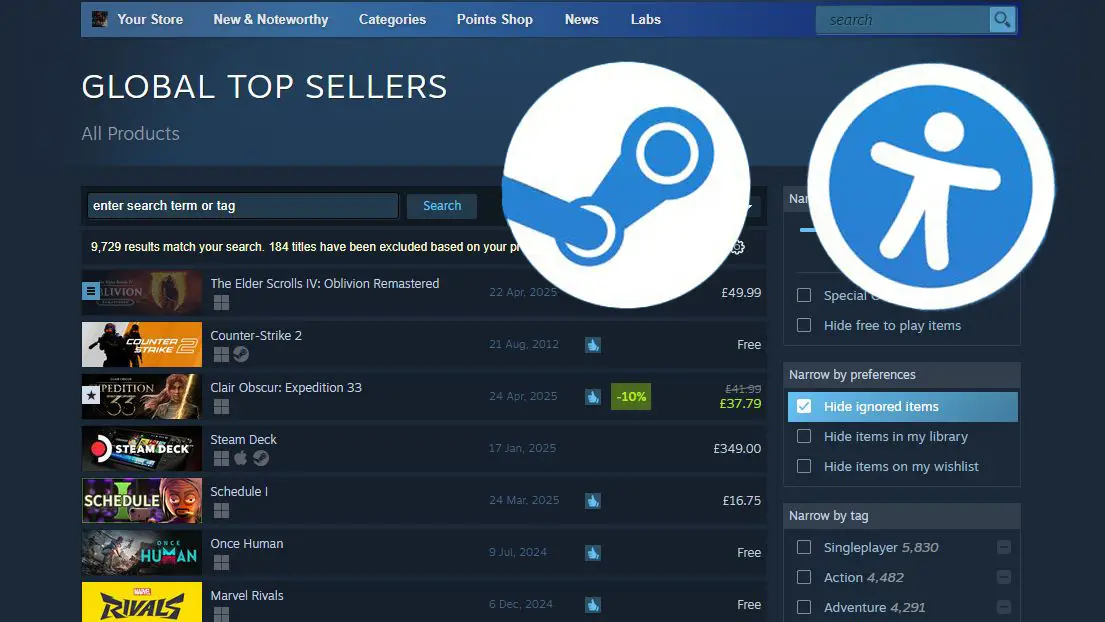
Task: Open the Categories dropdown menu
Action: [x=392, y=19]
